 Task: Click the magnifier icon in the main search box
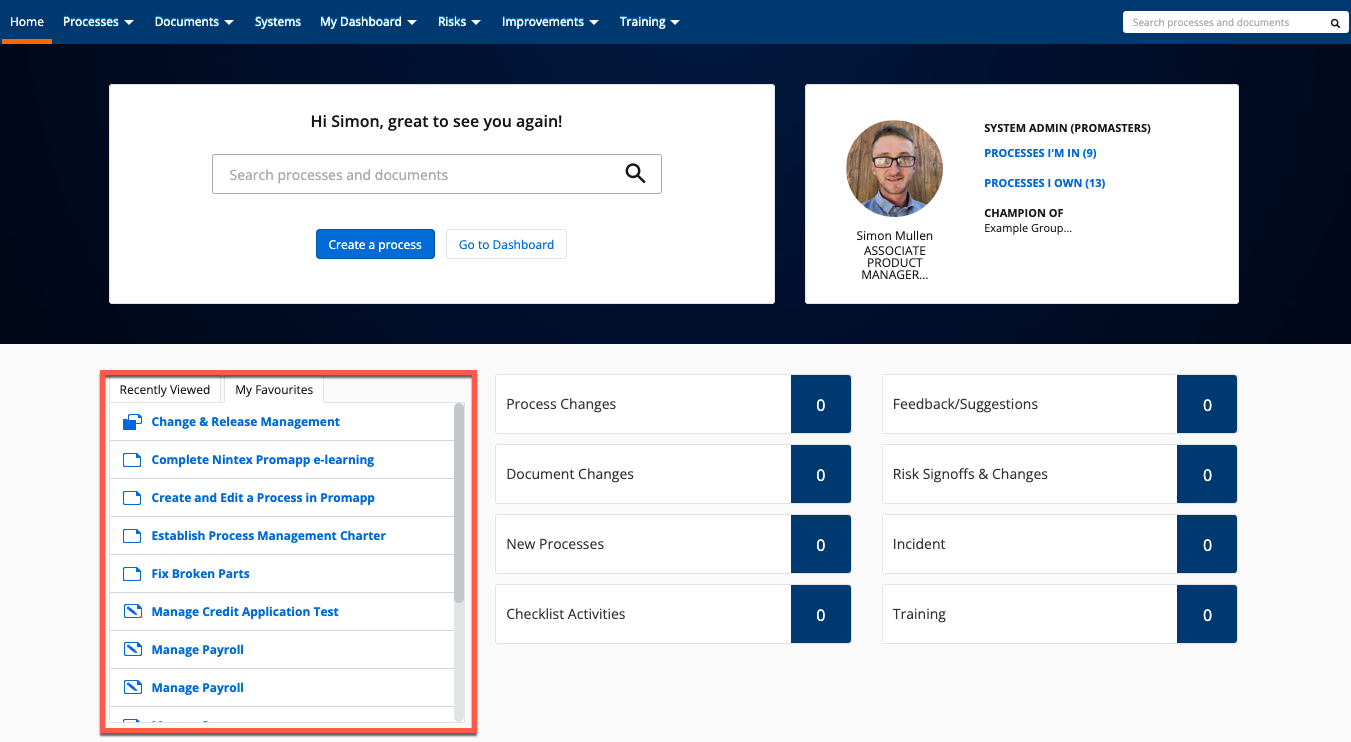(635, 174)
